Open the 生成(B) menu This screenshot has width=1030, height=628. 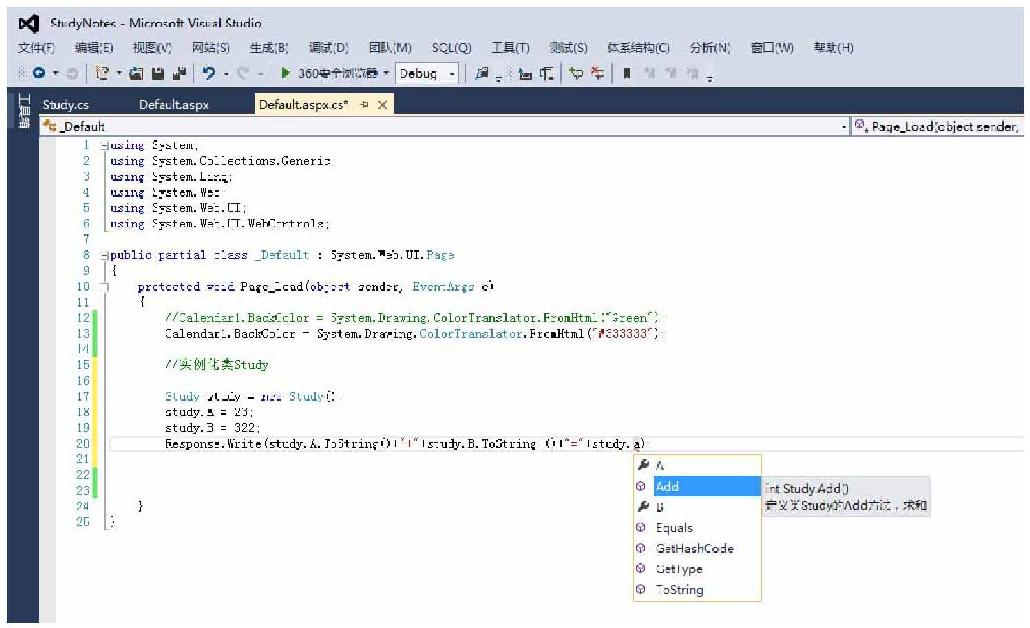269,47
